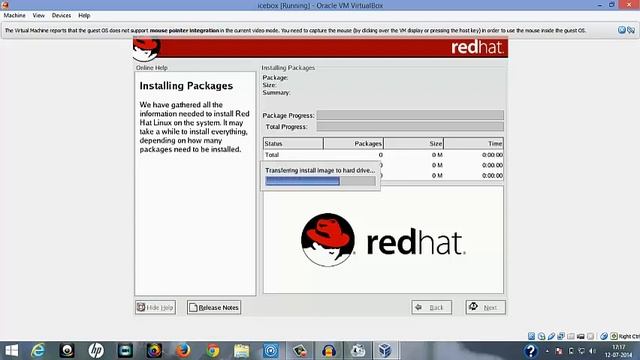Click the shared folders status icon
Screen dimensions: 640x360
571,336
